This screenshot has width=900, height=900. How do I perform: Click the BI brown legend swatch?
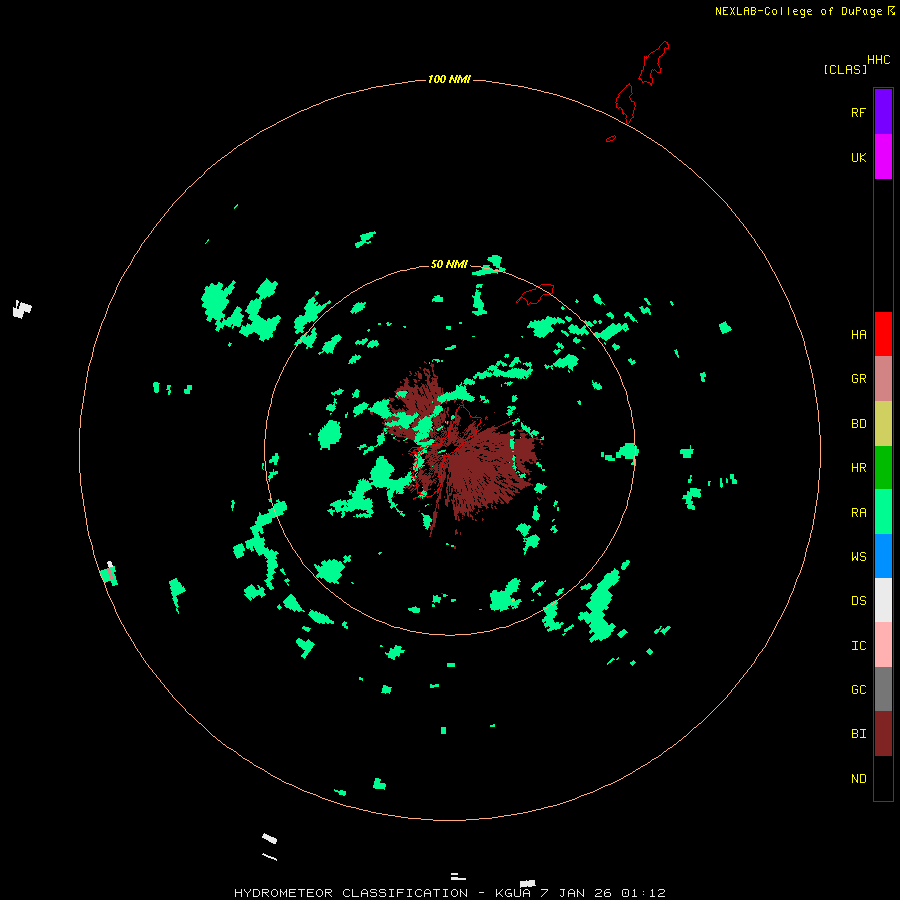tap(883, 734)
